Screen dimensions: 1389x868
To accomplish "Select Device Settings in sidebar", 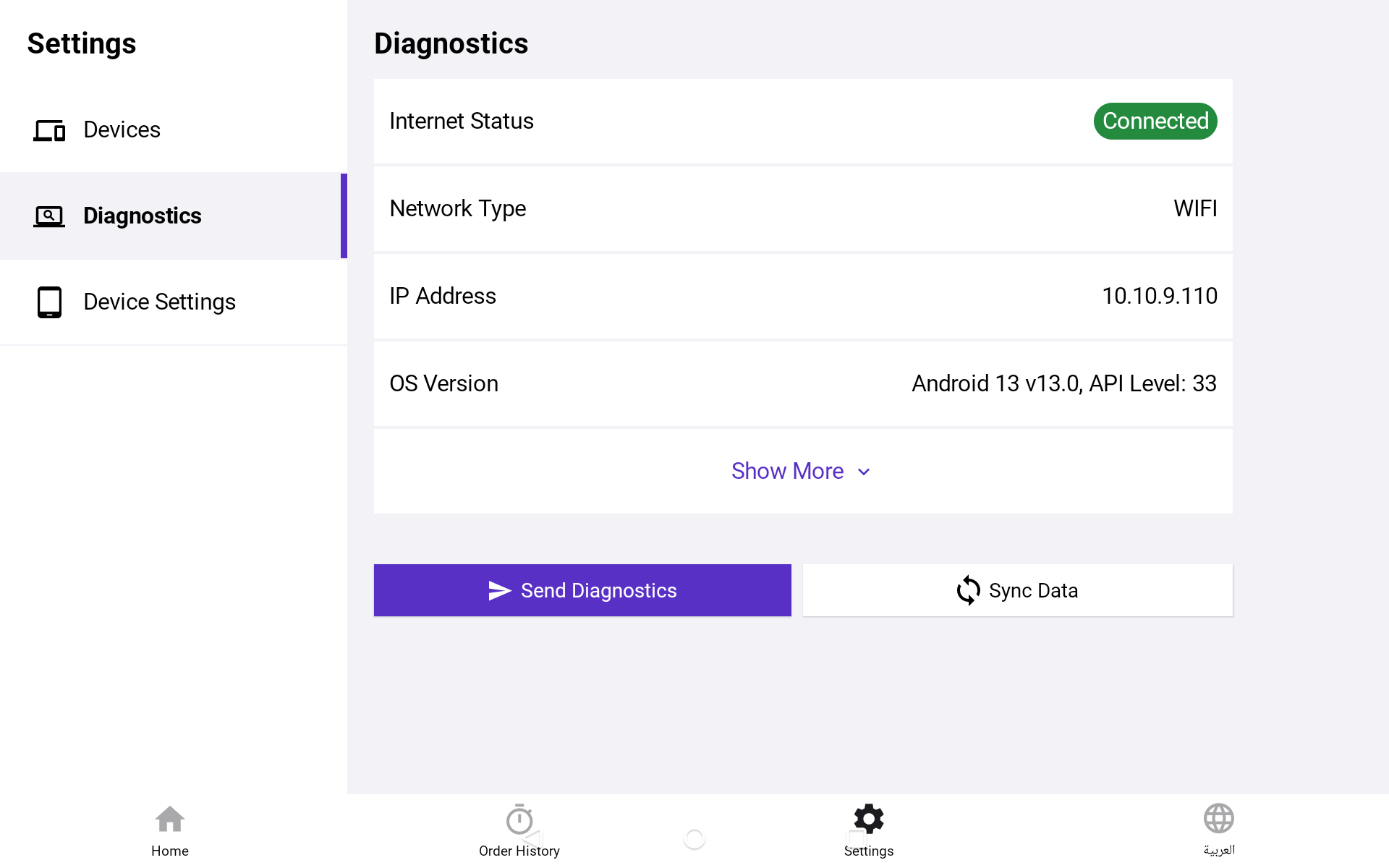I will point(160,302).
